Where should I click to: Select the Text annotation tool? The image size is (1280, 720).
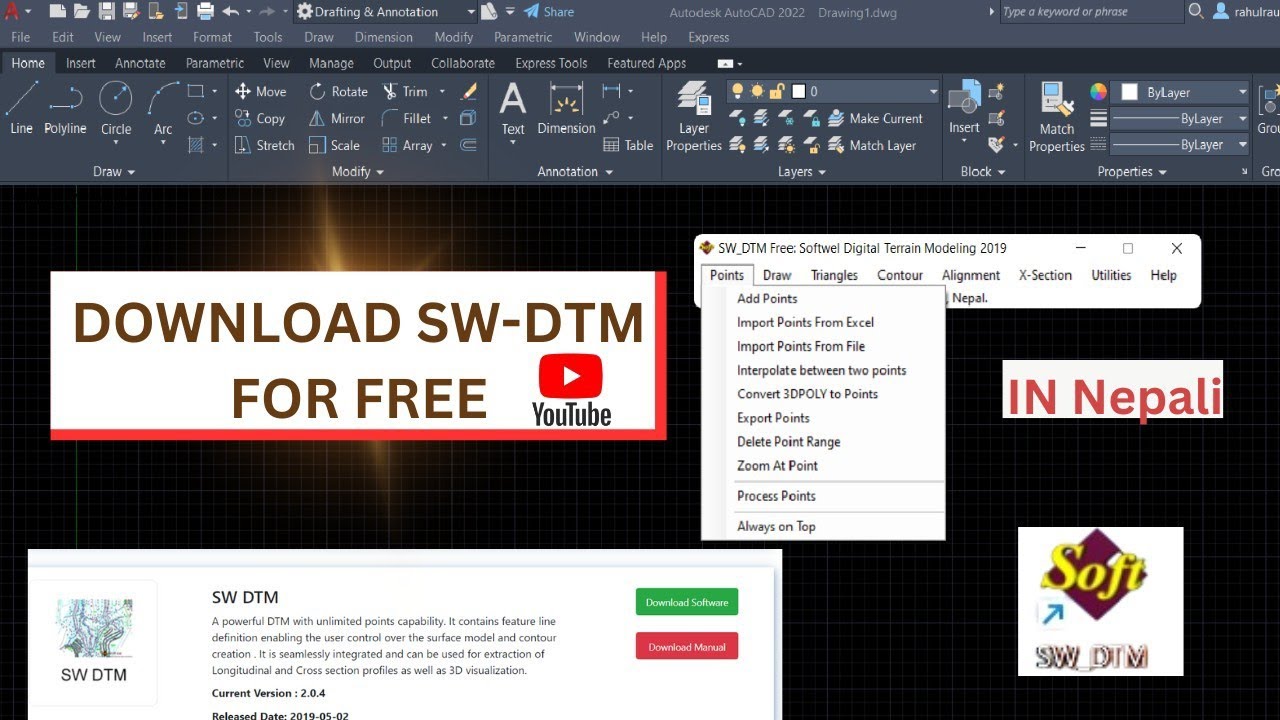(513, 110)
